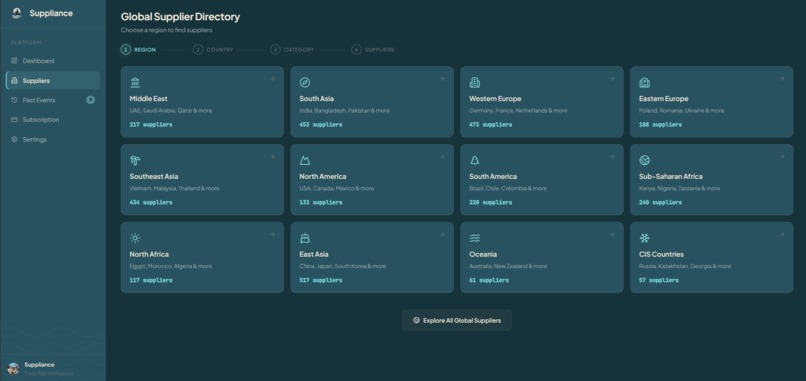Viewport: 806px width, 381px height.
Task: Click the arrow on South Asia card
Action: [x=442, y=79]
